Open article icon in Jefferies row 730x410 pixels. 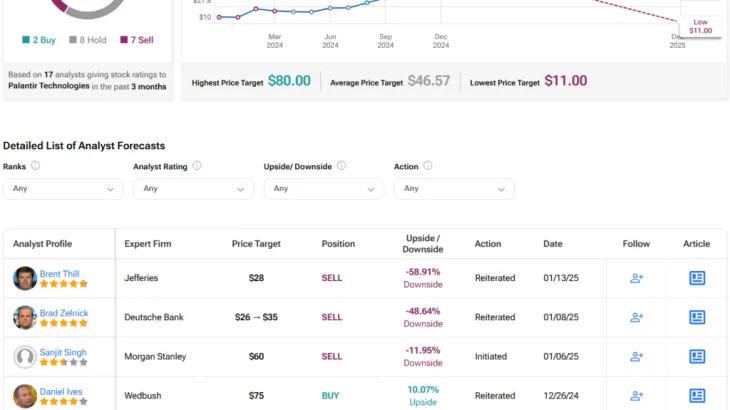[697, 278]
